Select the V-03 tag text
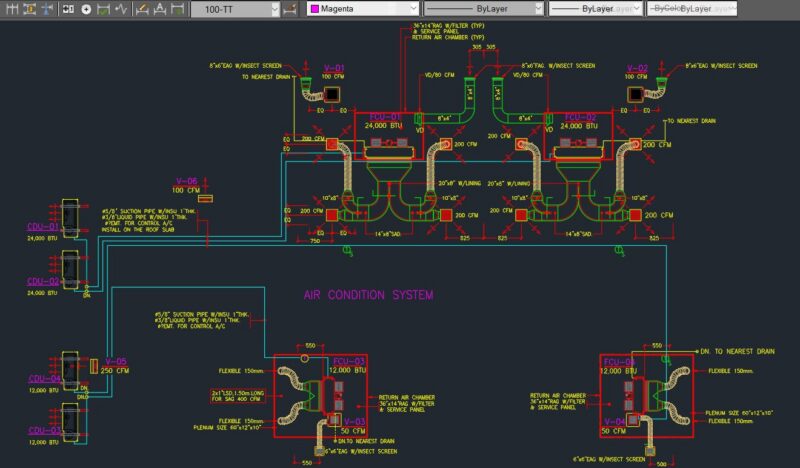 tap(354, 422)
